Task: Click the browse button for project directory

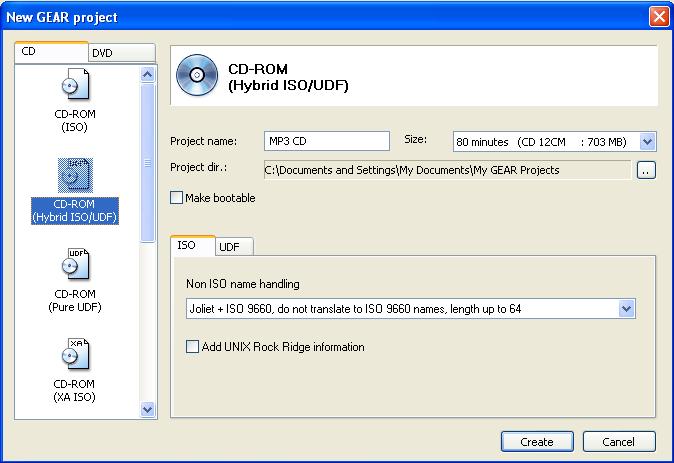Action: [x=646, y=170]
